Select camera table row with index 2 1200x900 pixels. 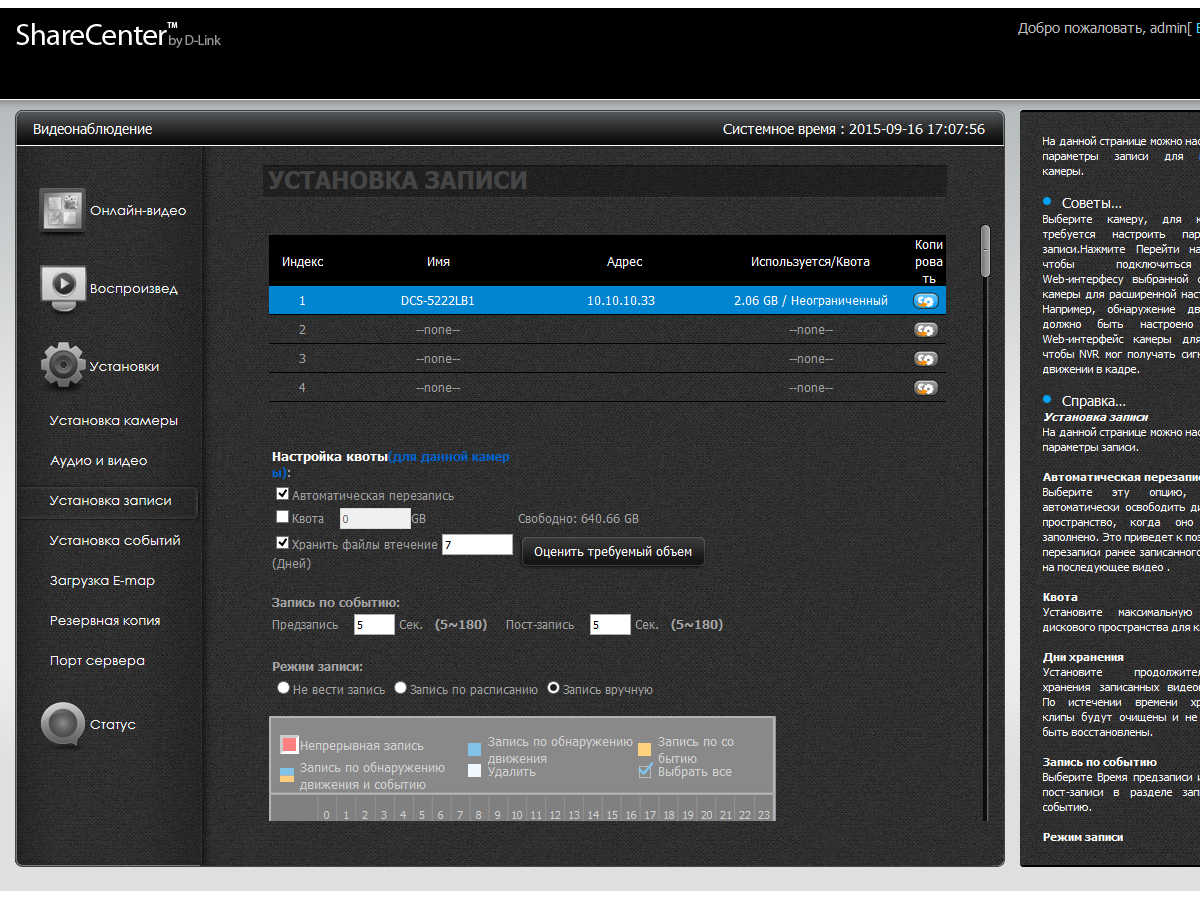click(x=607, y=329)
